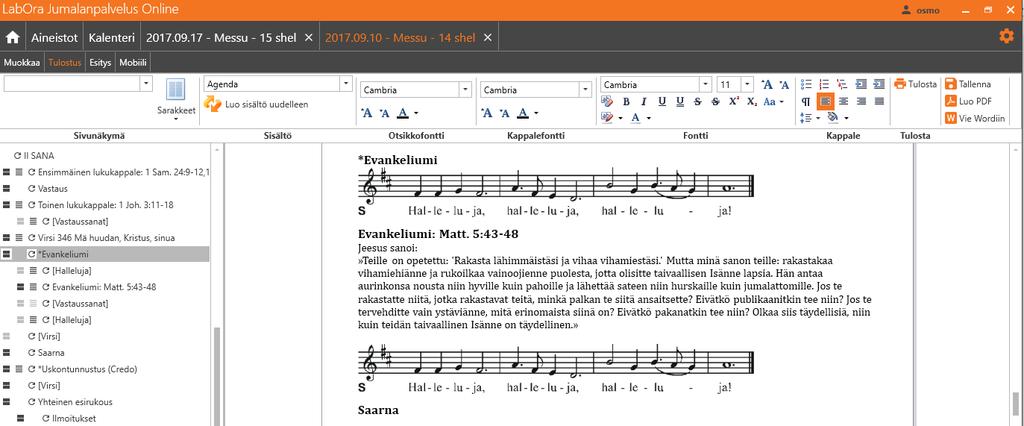The width and height of the screenshot is (1024, 426).
Task: Switch to Muokkaa mode tab
Action: 22,63
